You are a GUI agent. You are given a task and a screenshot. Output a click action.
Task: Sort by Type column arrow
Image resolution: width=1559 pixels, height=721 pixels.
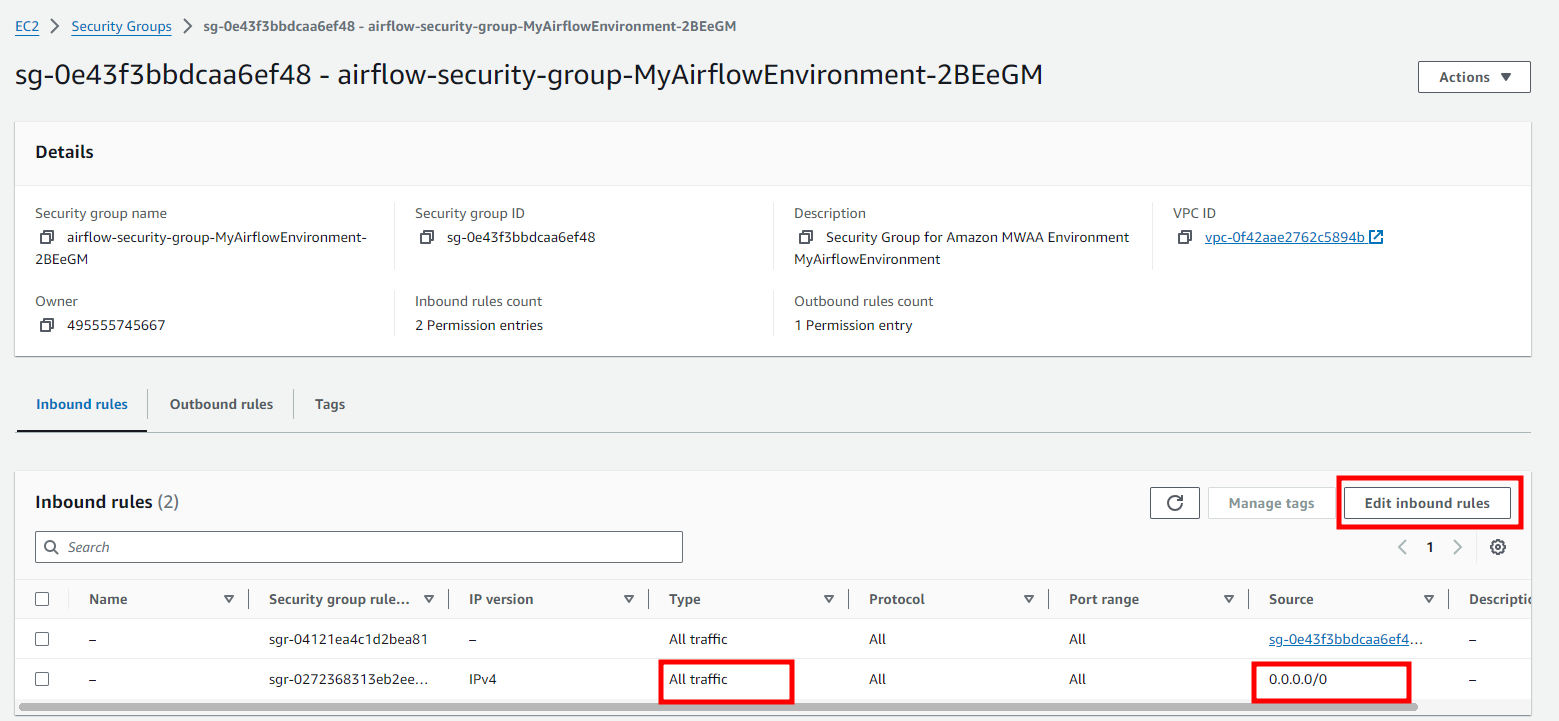pos(829,599)
